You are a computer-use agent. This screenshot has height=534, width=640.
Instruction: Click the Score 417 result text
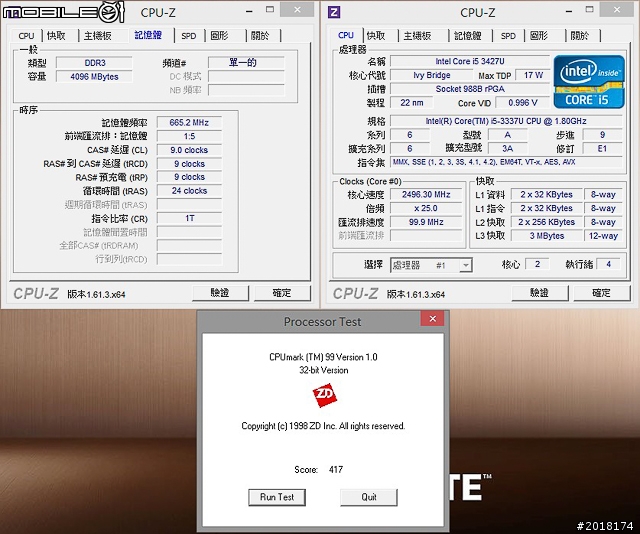click(x=318, y=469)
